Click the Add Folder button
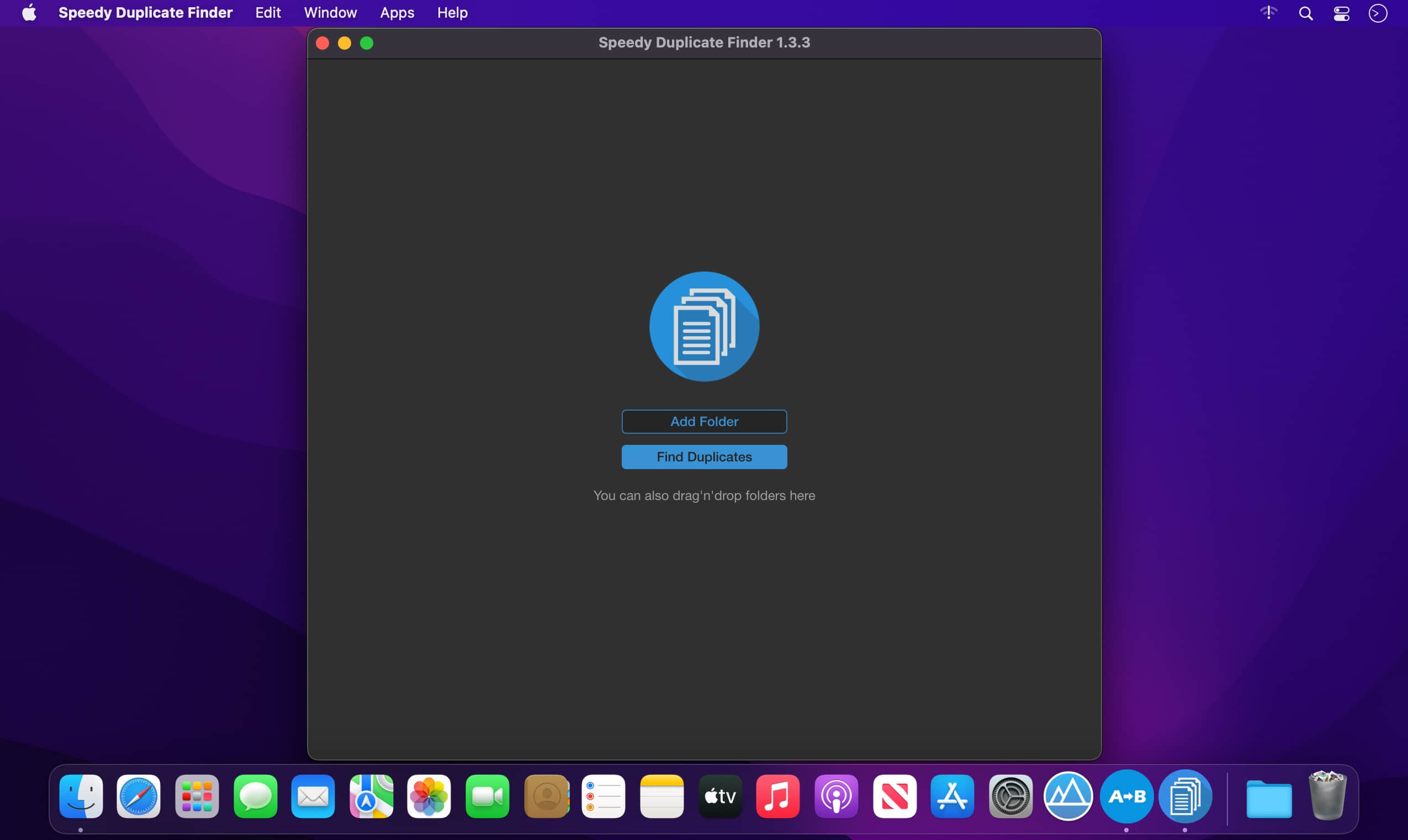 click(703, 422)
